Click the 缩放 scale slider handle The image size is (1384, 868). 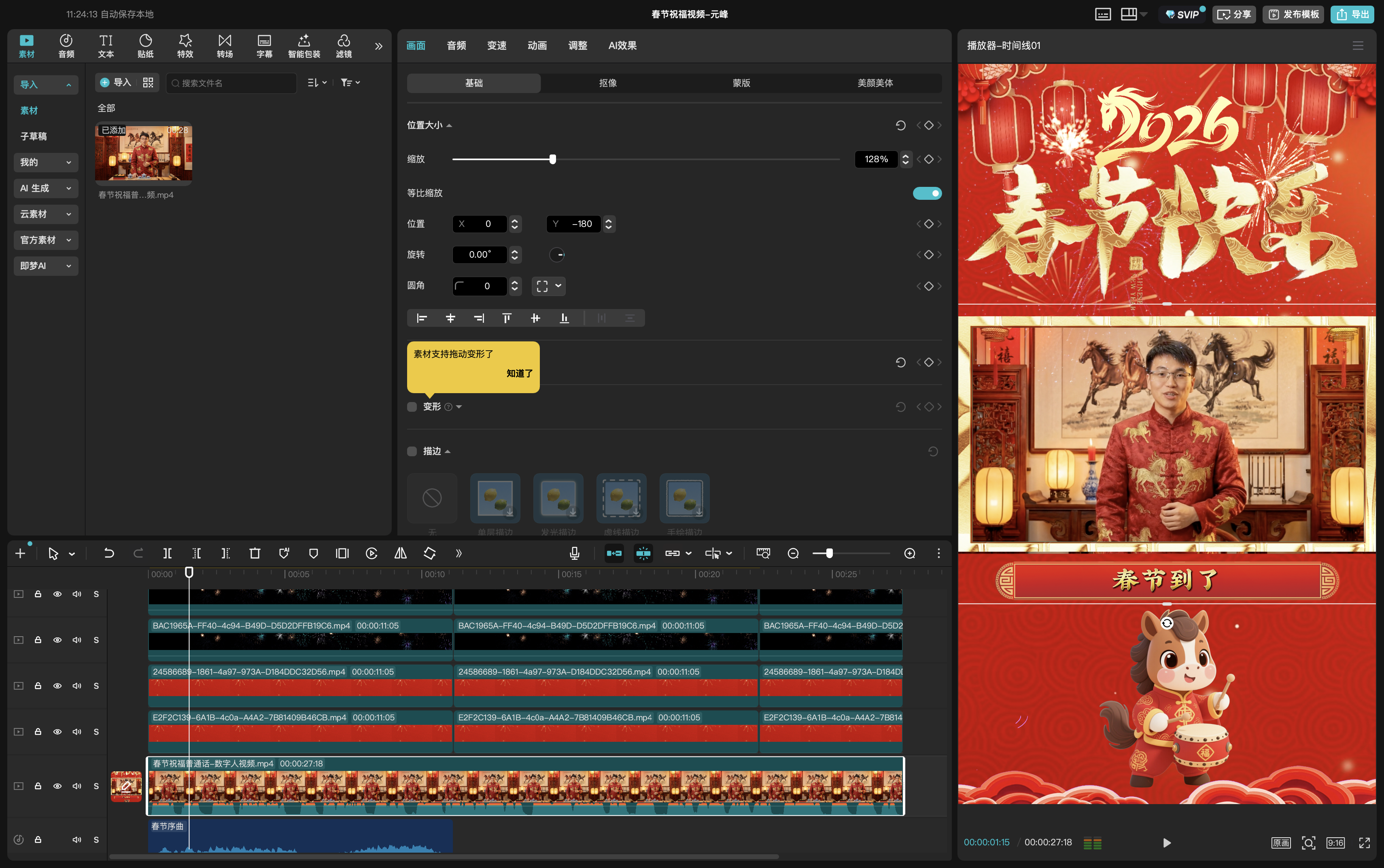tap(552, 159)
